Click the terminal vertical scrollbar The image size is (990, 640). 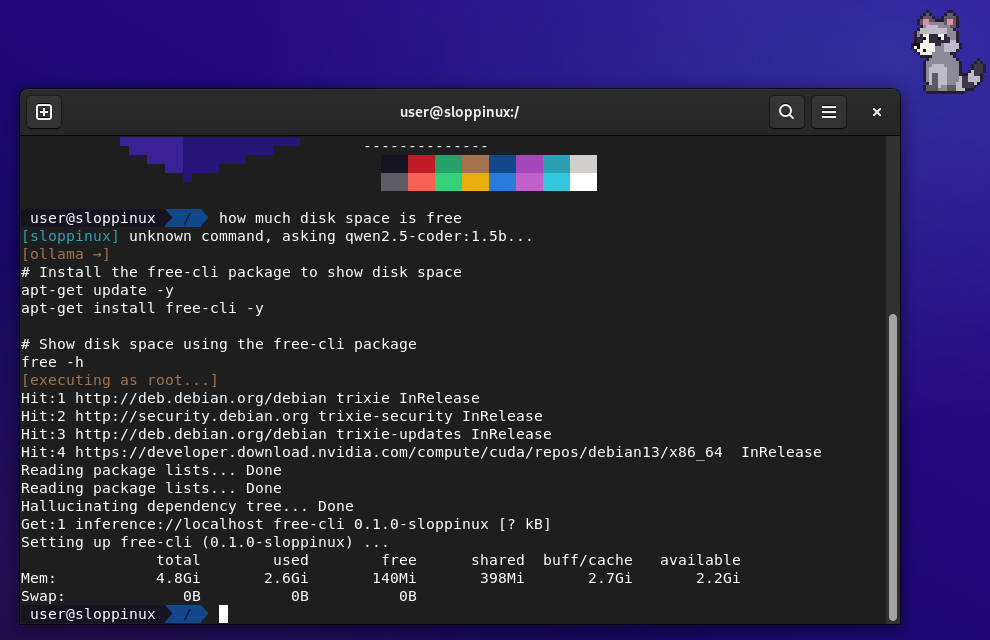pos(892,467)
